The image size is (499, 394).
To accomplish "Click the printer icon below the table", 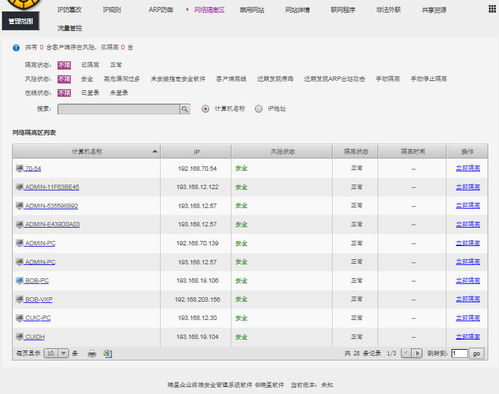I will click(x=92, y=354).
